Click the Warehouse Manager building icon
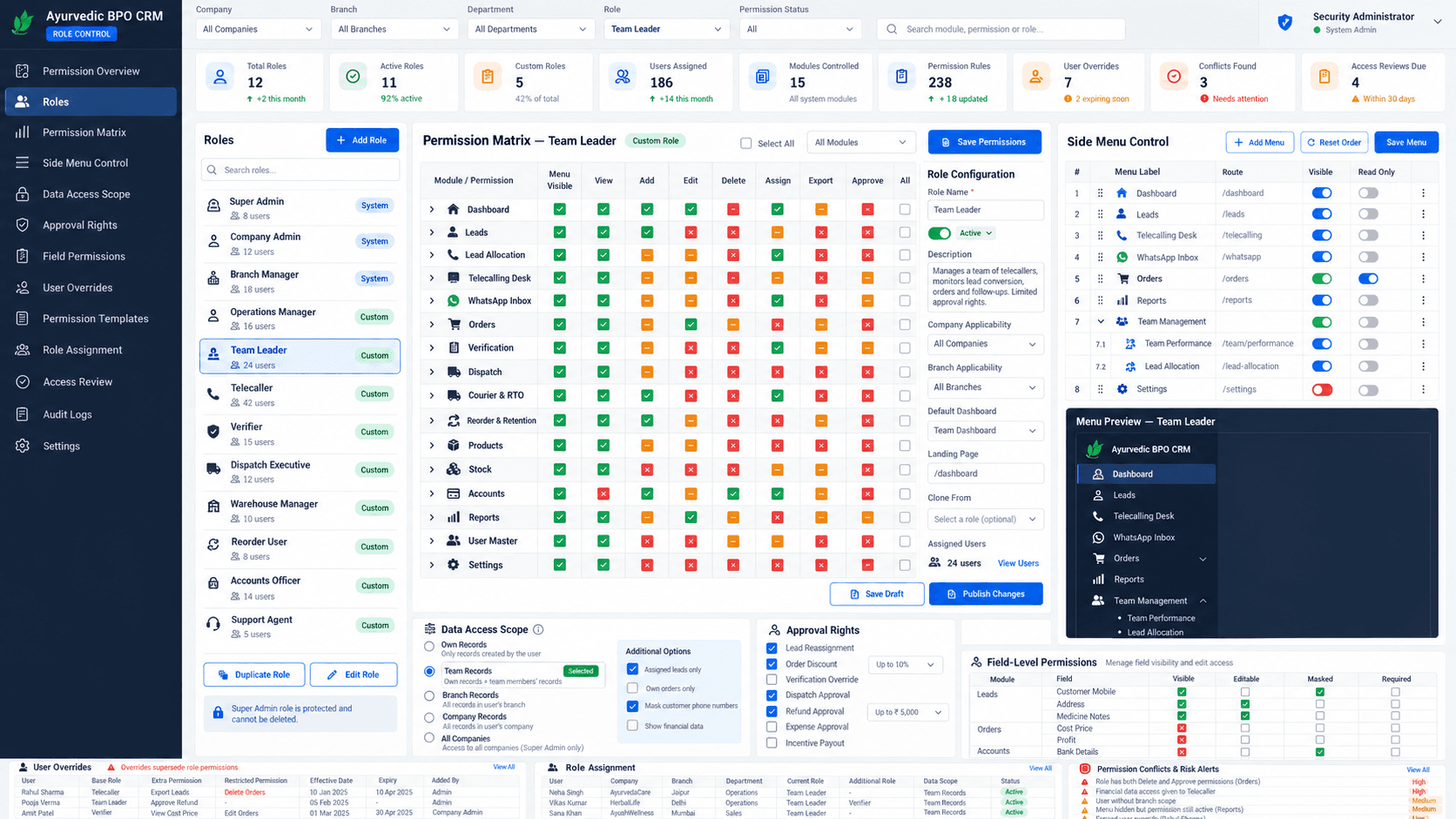 tap(213, 507)
